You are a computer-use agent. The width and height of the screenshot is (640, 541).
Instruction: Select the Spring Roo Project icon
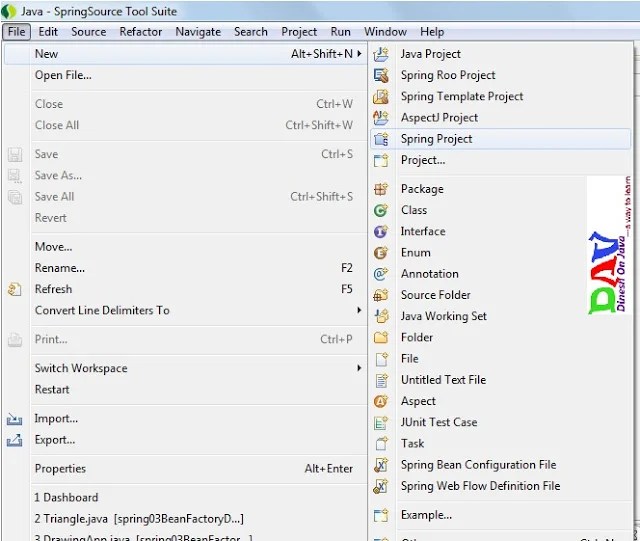(x=381, y=75)
